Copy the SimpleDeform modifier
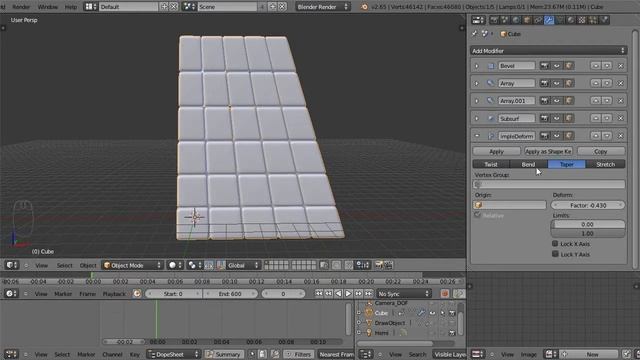Image resolution: width=640 pixels, height=360 pixels. click(600, 151)
